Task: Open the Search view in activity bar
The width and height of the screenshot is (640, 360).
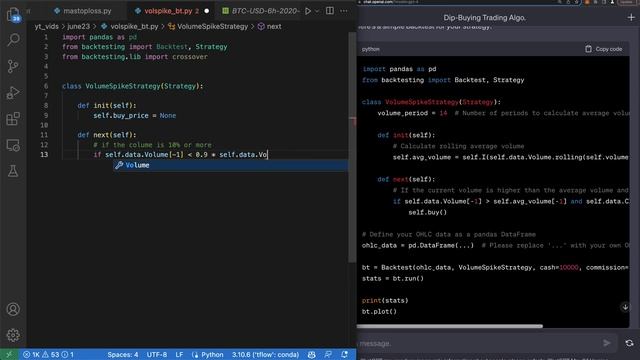Action: (x=13, y=40)
